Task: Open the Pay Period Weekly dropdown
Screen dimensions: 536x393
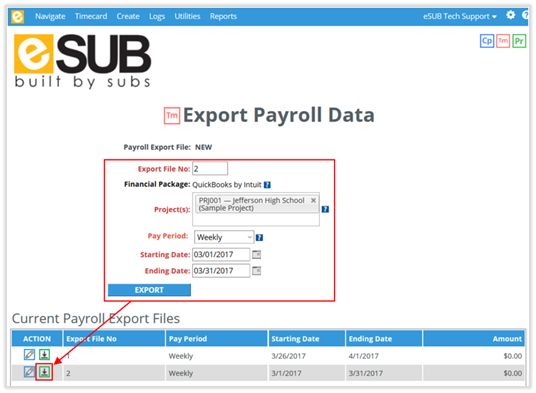Action: click(224, 237)
